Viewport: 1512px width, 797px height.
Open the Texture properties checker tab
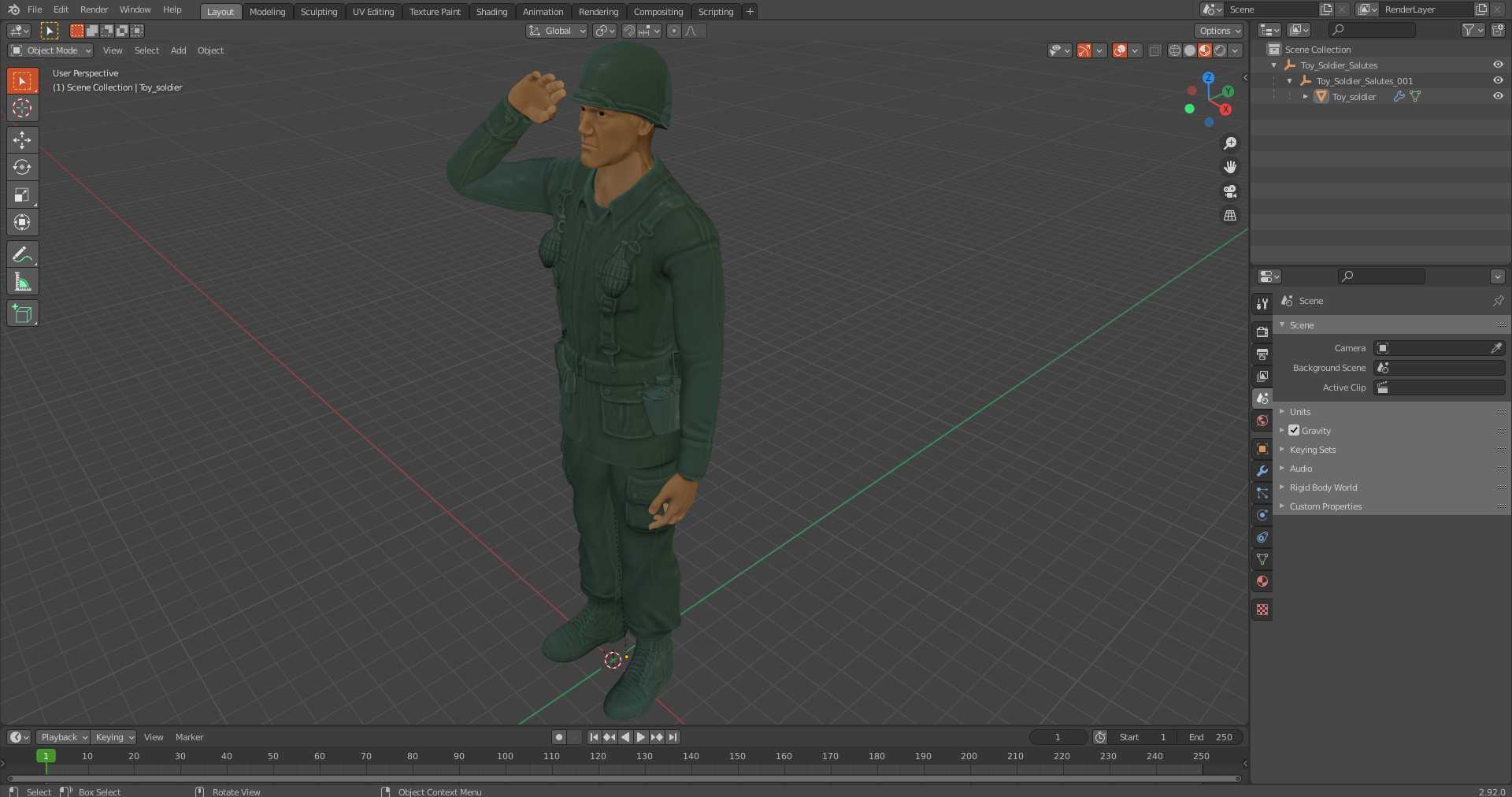tap(1262, 610)
